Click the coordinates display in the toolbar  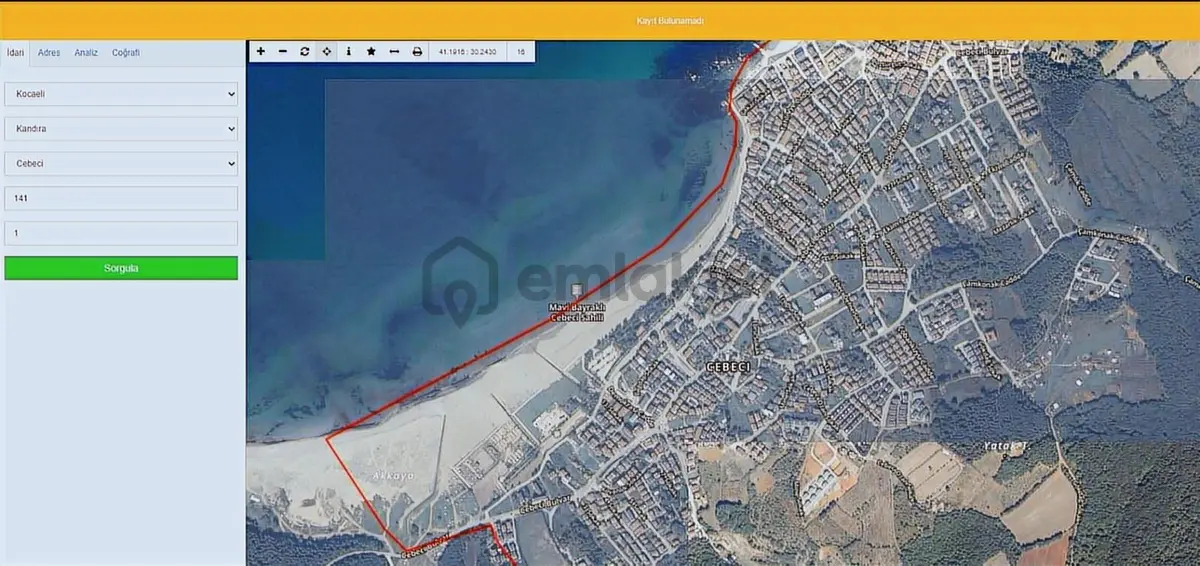[x=468, y=51]
